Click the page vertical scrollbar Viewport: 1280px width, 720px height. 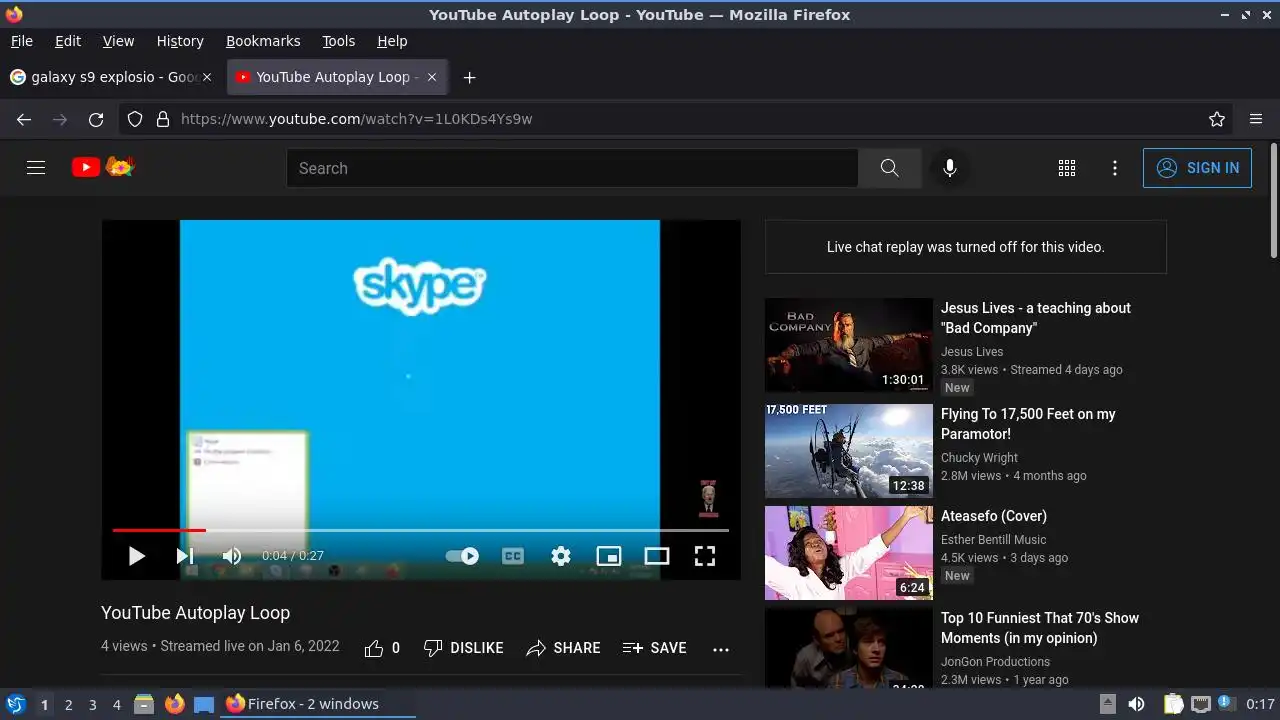[1273, 200]
